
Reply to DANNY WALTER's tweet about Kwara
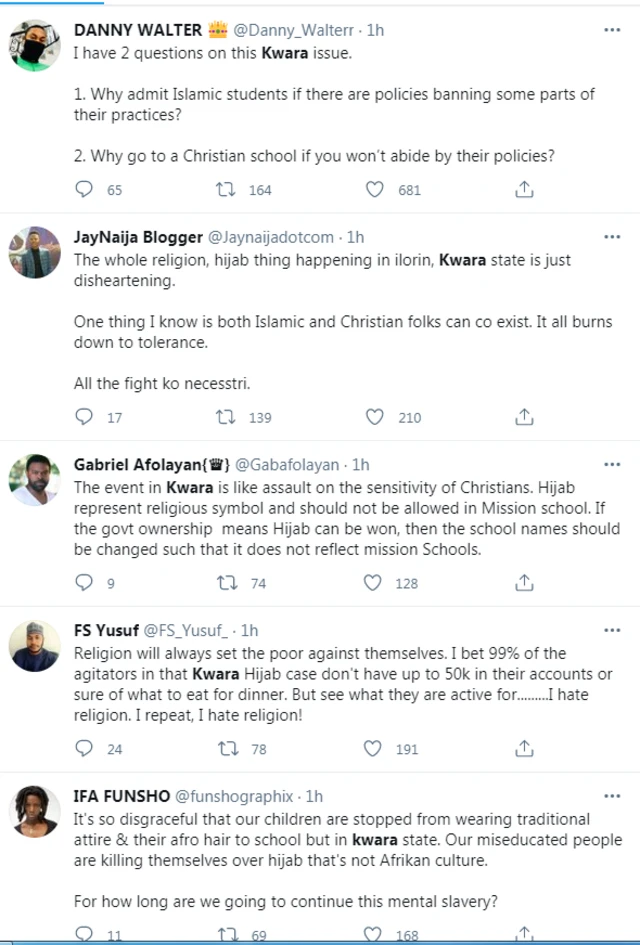click(83, 189)
